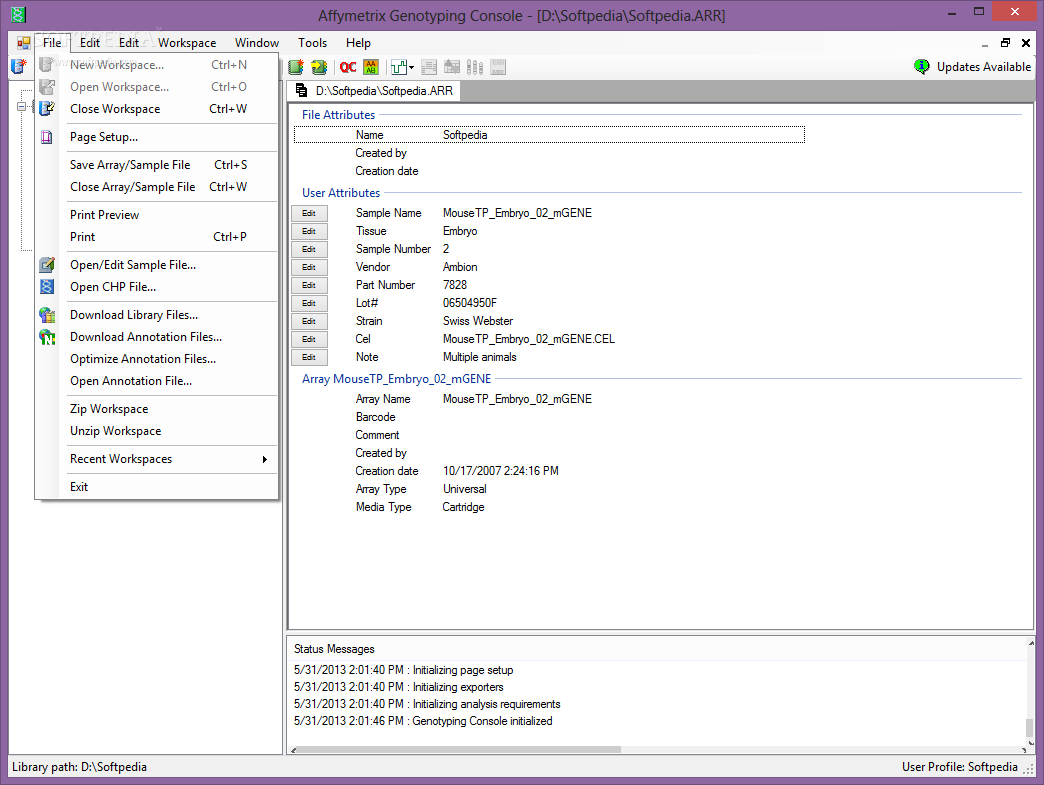This screenshot has width=1044, height=785.
Task: Click the AA/AB genotyping toolbar icon
Action: point(371,67)
